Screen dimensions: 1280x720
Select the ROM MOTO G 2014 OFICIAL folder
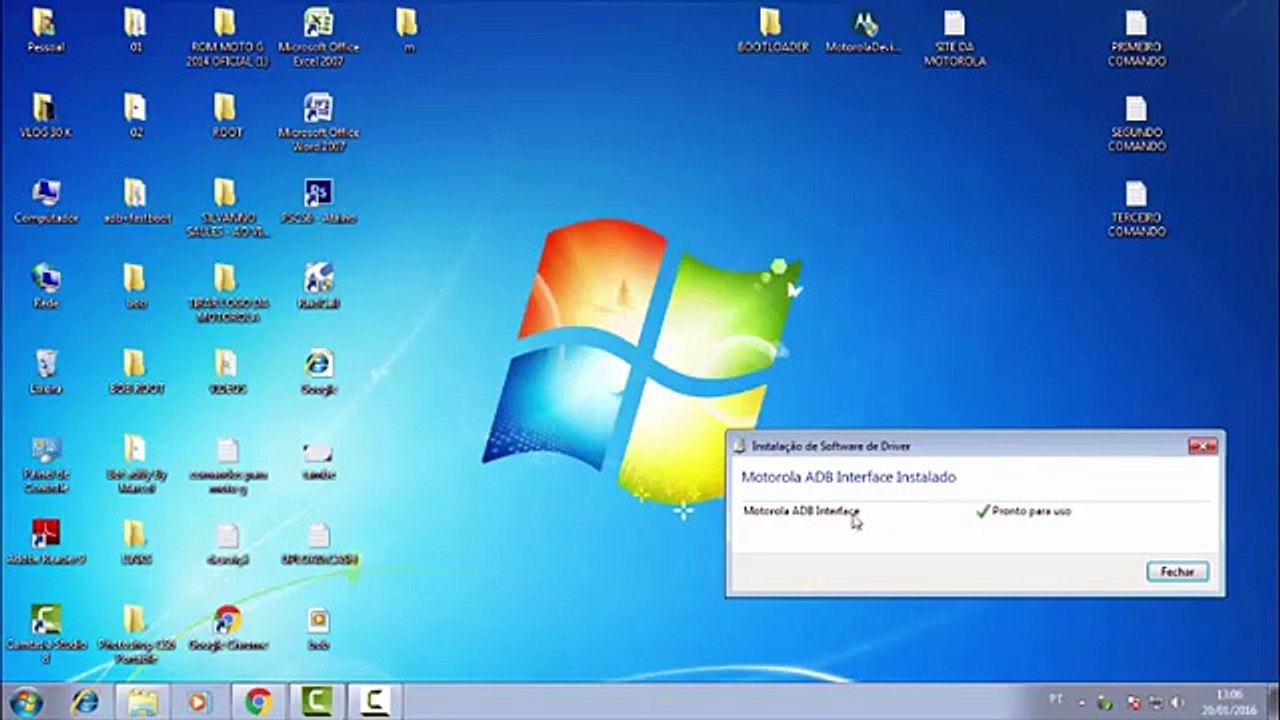227,38
